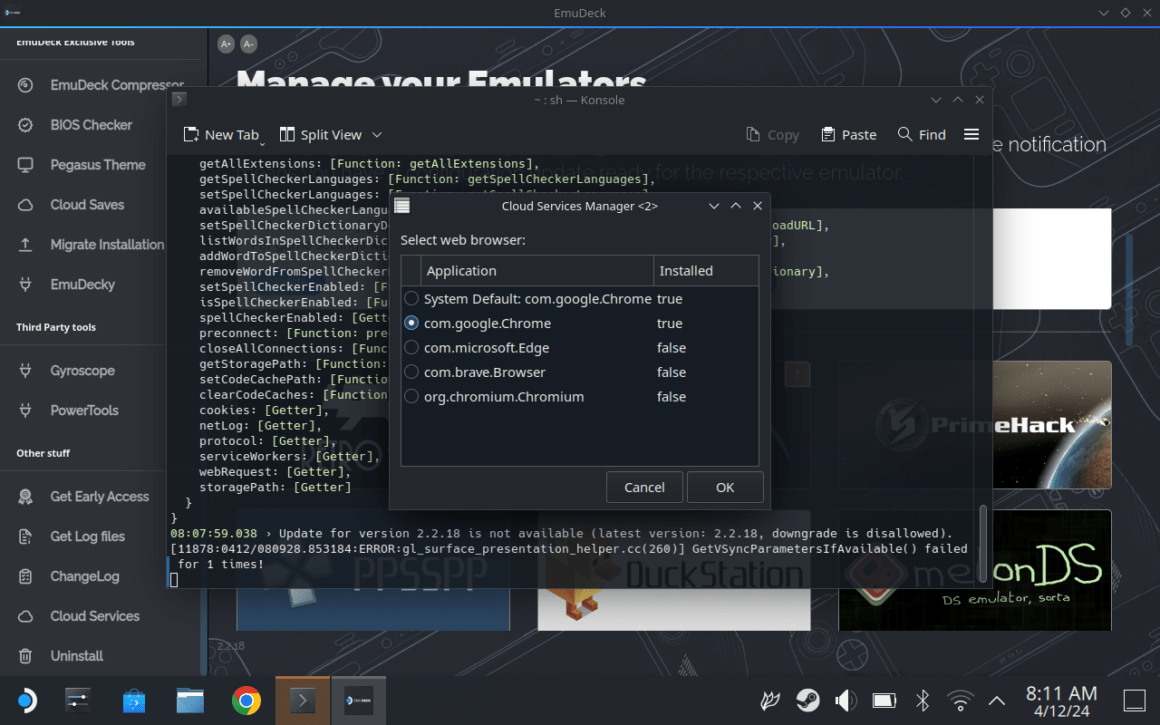Open the clock showing 8:11 AM
The height and width of the screenshot is (725, 1160).
[1062, 701]
